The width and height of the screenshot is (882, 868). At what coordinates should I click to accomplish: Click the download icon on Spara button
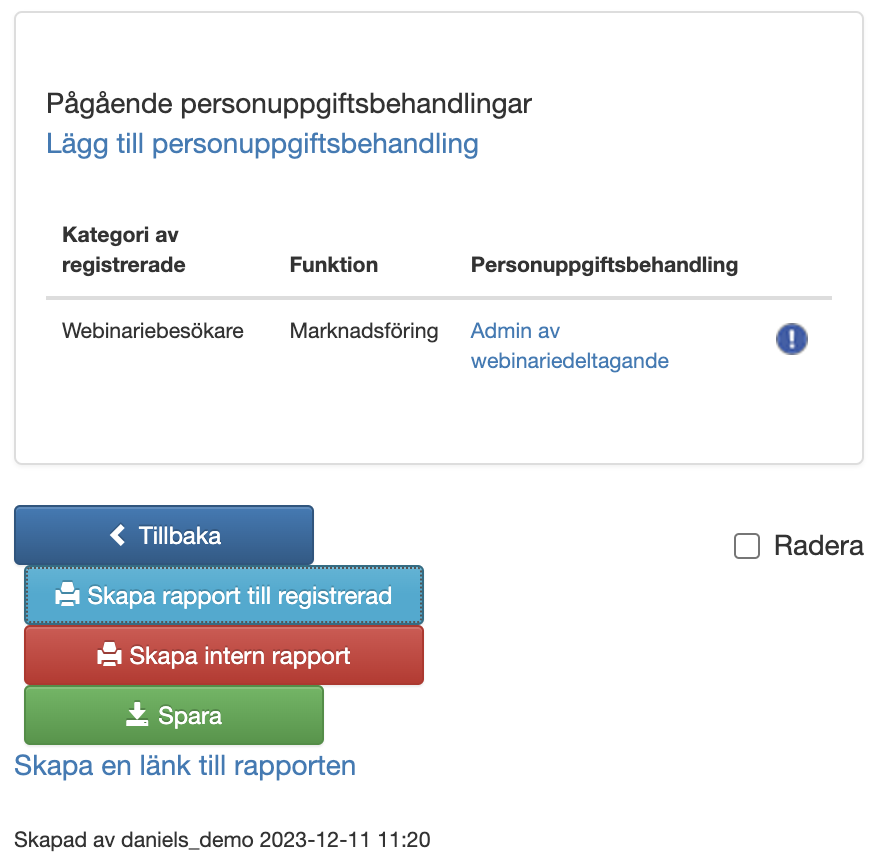point(137,715)
